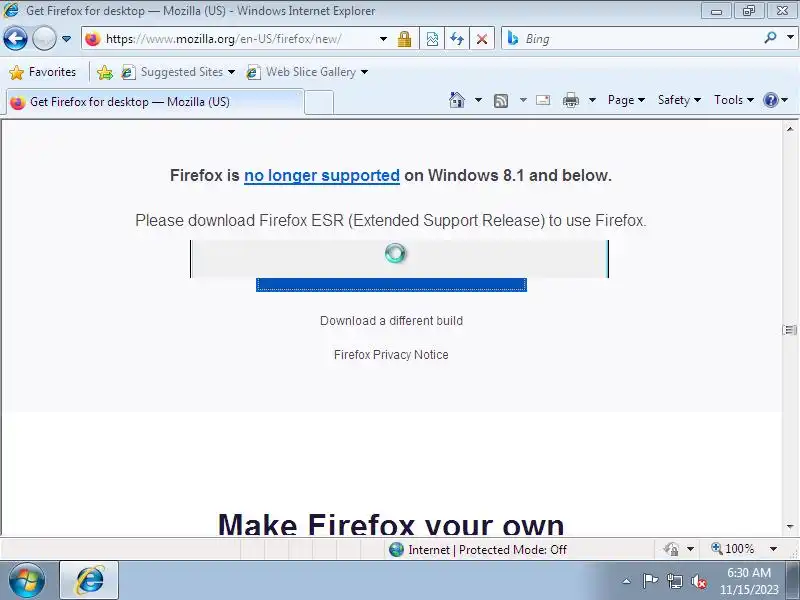
Task: Click the privacy report status bar icon
Action: 671,549
